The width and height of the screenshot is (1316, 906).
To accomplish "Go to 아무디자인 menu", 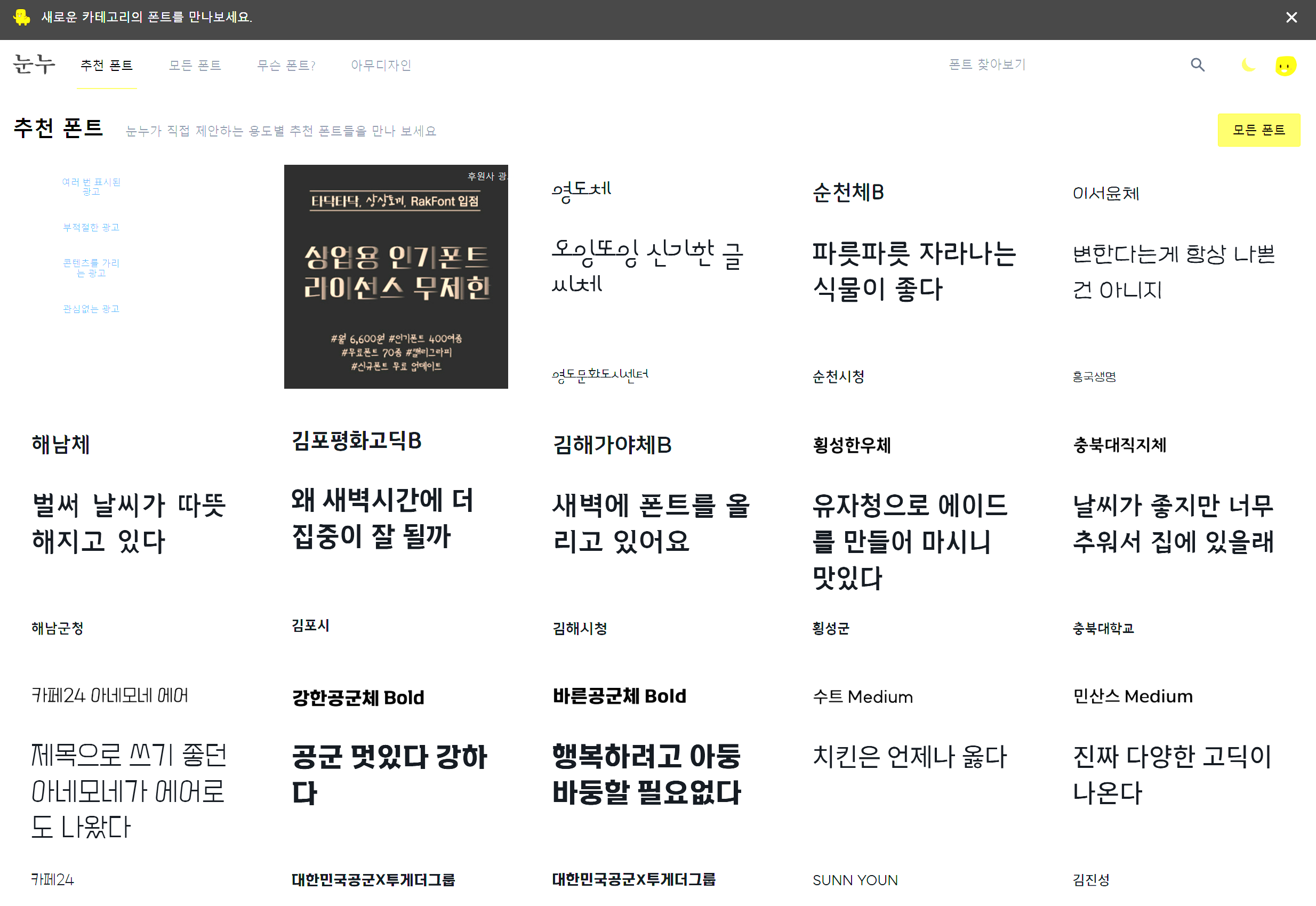I will [x=381, y=65].
